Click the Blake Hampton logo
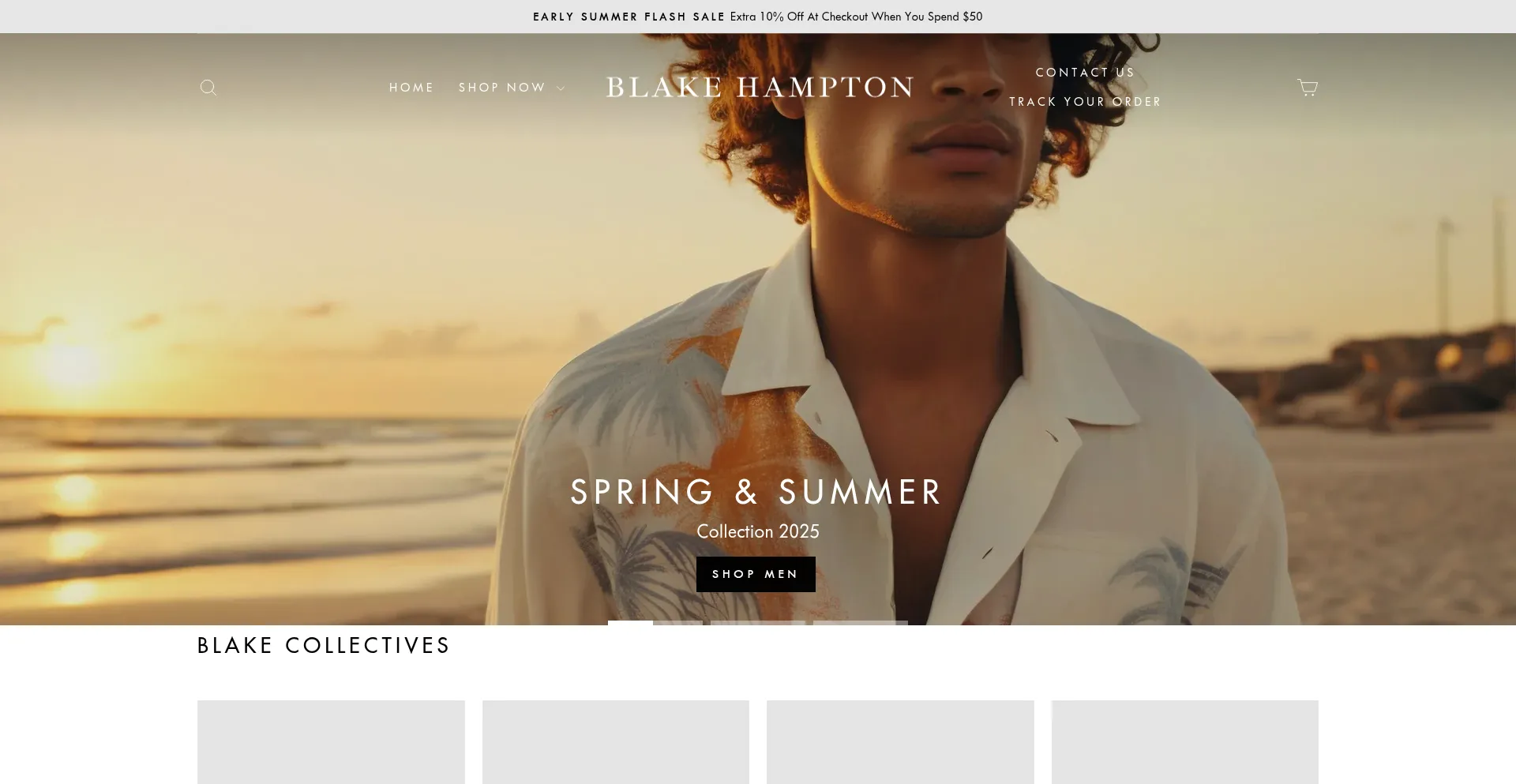 759,87
